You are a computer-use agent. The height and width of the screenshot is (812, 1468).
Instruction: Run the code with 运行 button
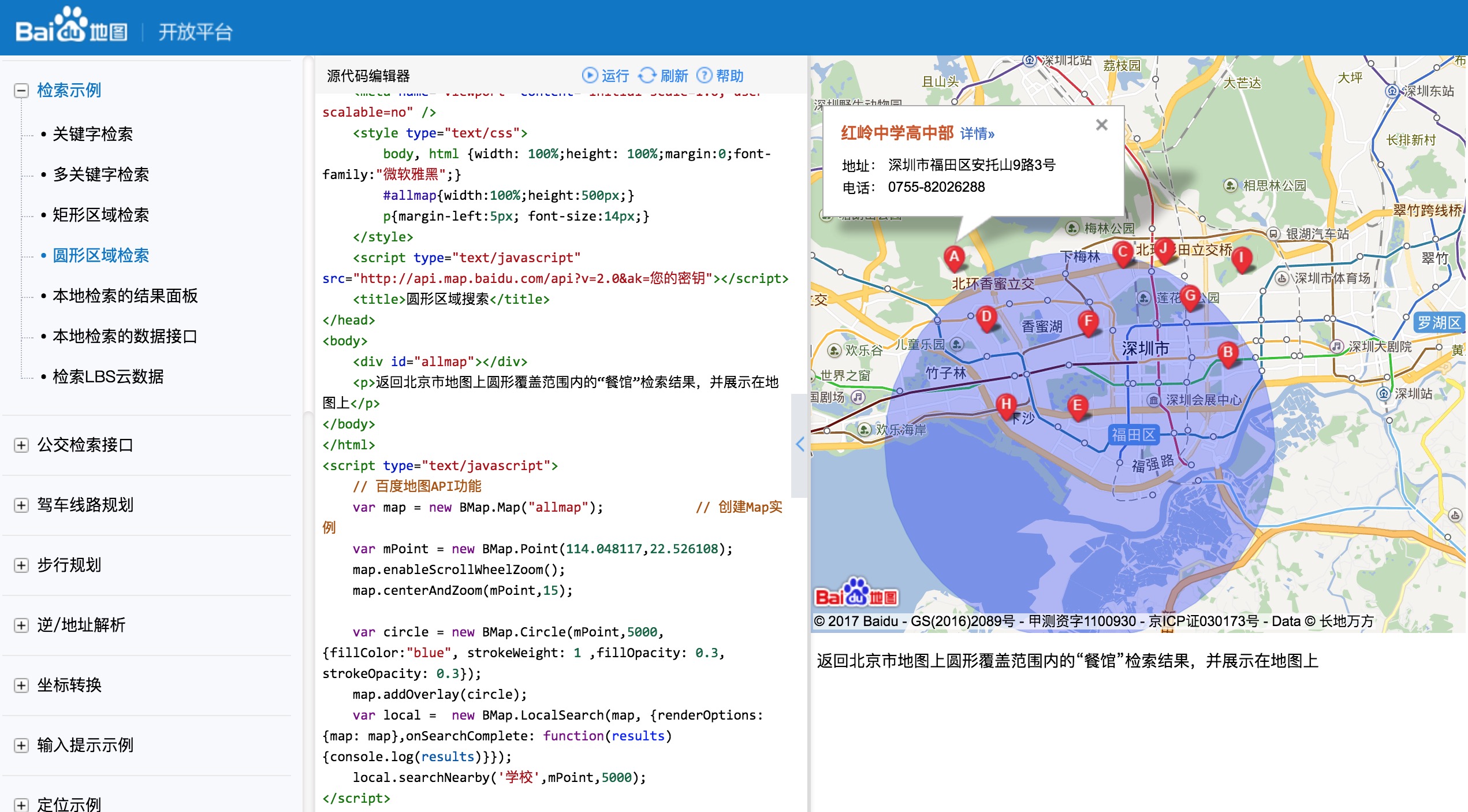click(x=605, y=76)
